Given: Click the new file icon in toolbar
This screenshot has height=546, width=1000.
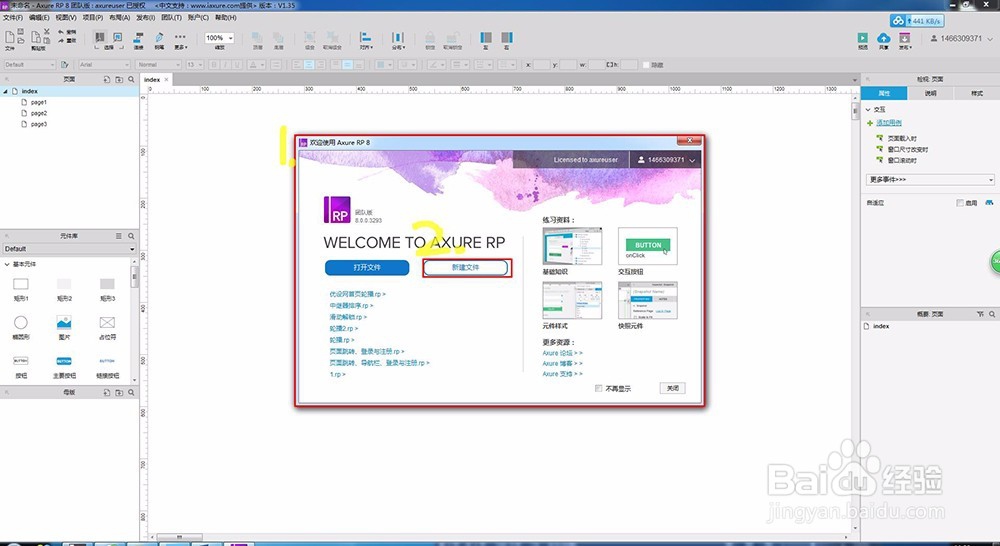Looking at the screenshot, I should pyautogui.click(x=10, y=37).
